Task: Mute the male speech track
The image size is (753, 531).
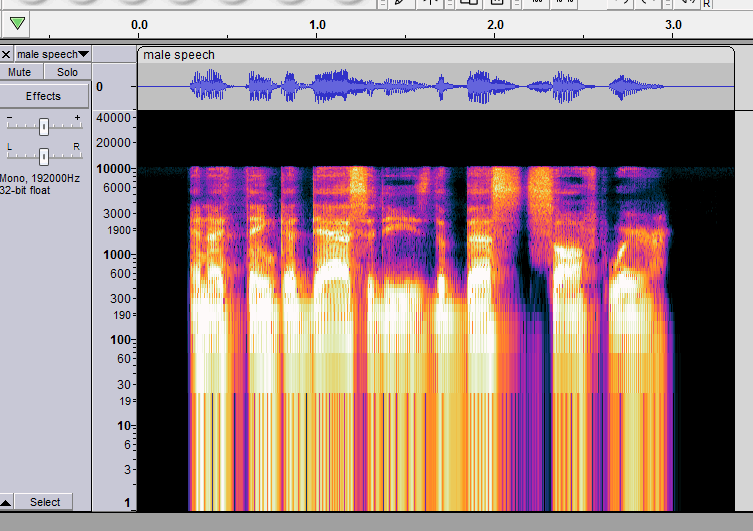Action: point(20,72)
